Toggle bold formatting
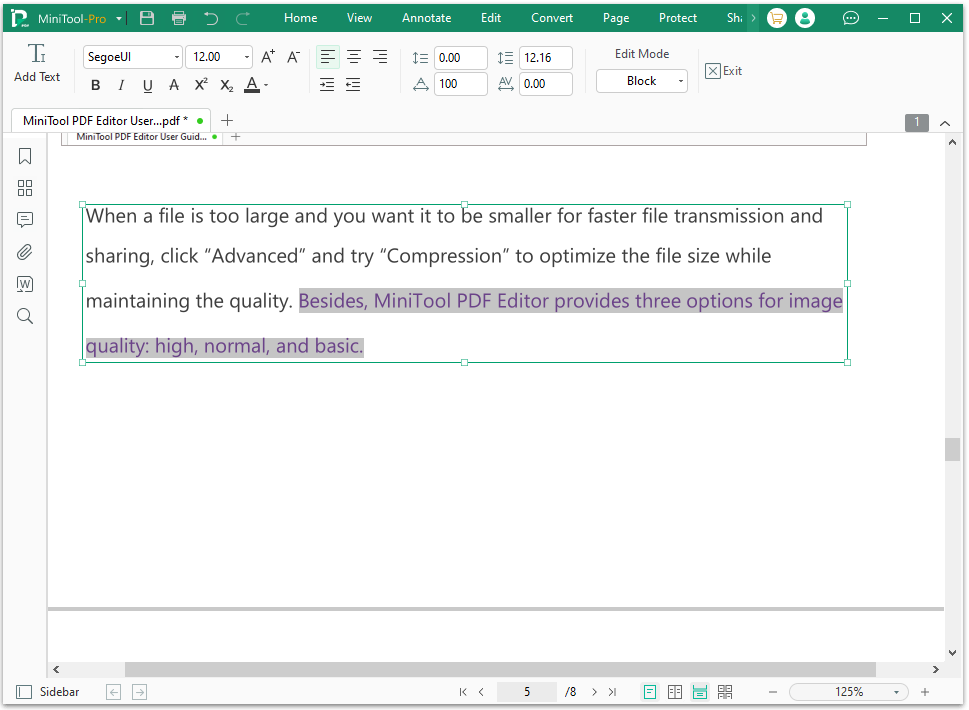 click(95, 85)
